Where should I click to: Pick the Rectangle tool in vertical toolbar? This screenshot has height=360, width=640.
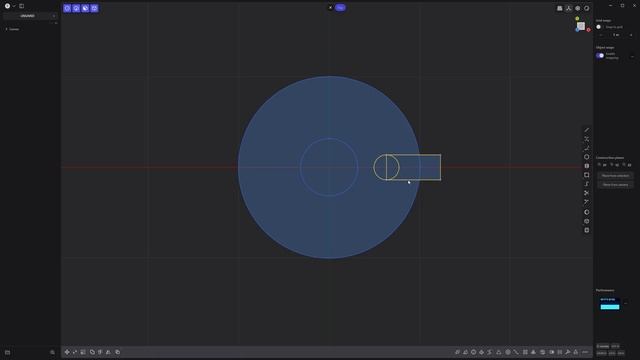point(587,175)
